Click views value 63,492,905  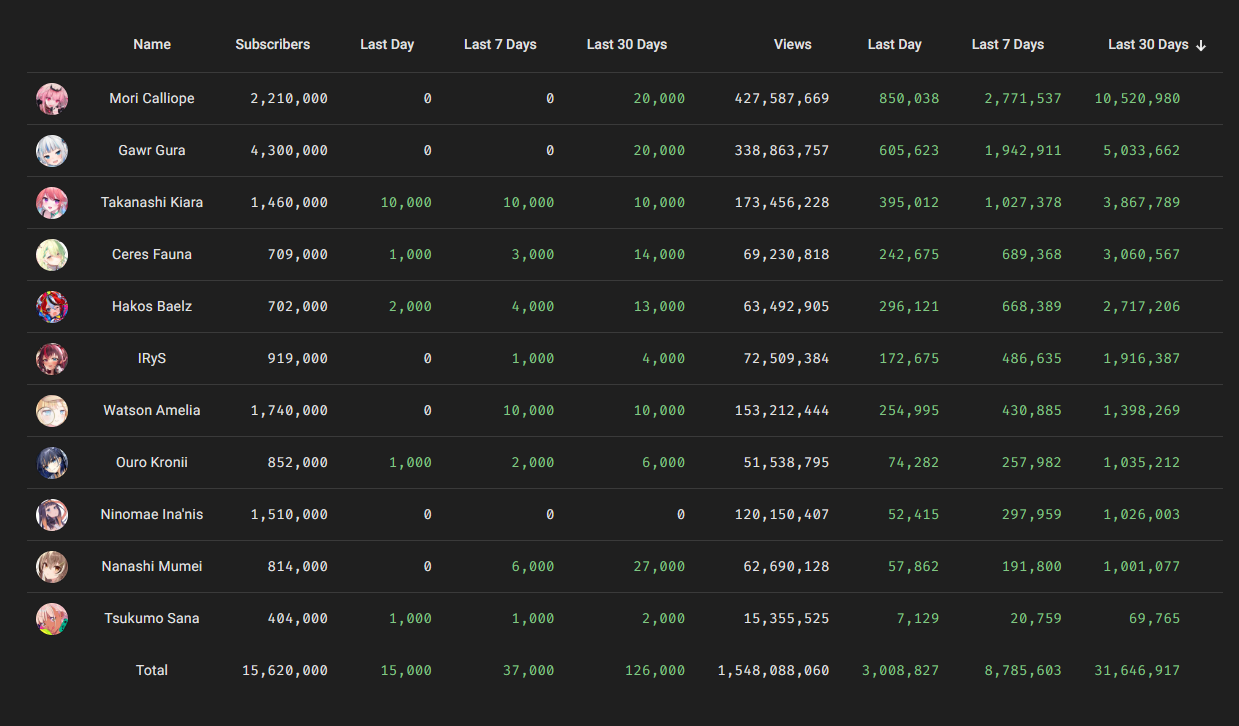point(786,306)
